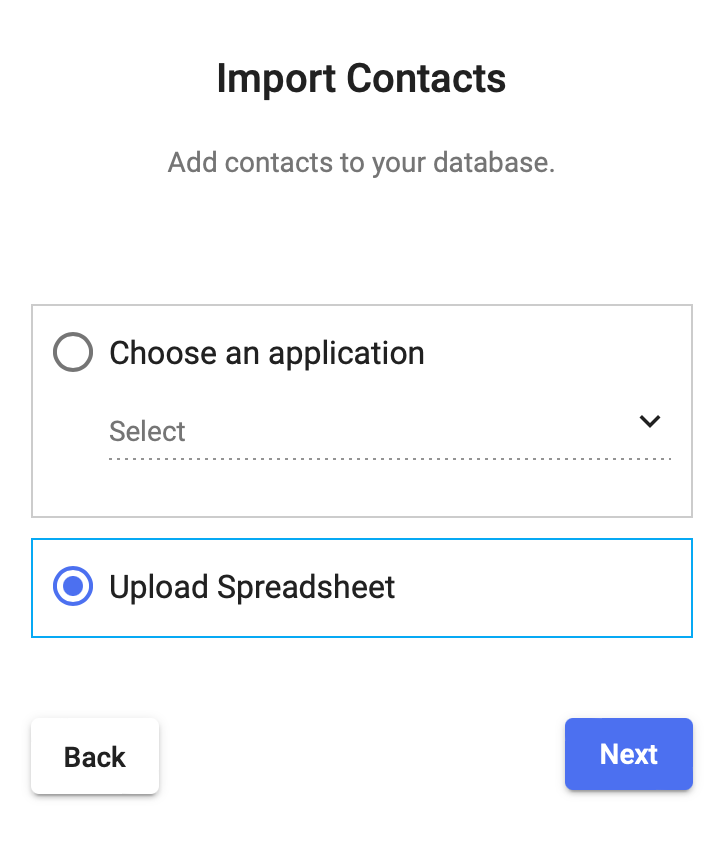723x846 pixels.
Task: Click the dotted underline of the Select field
Action: [x=389, y=459]
